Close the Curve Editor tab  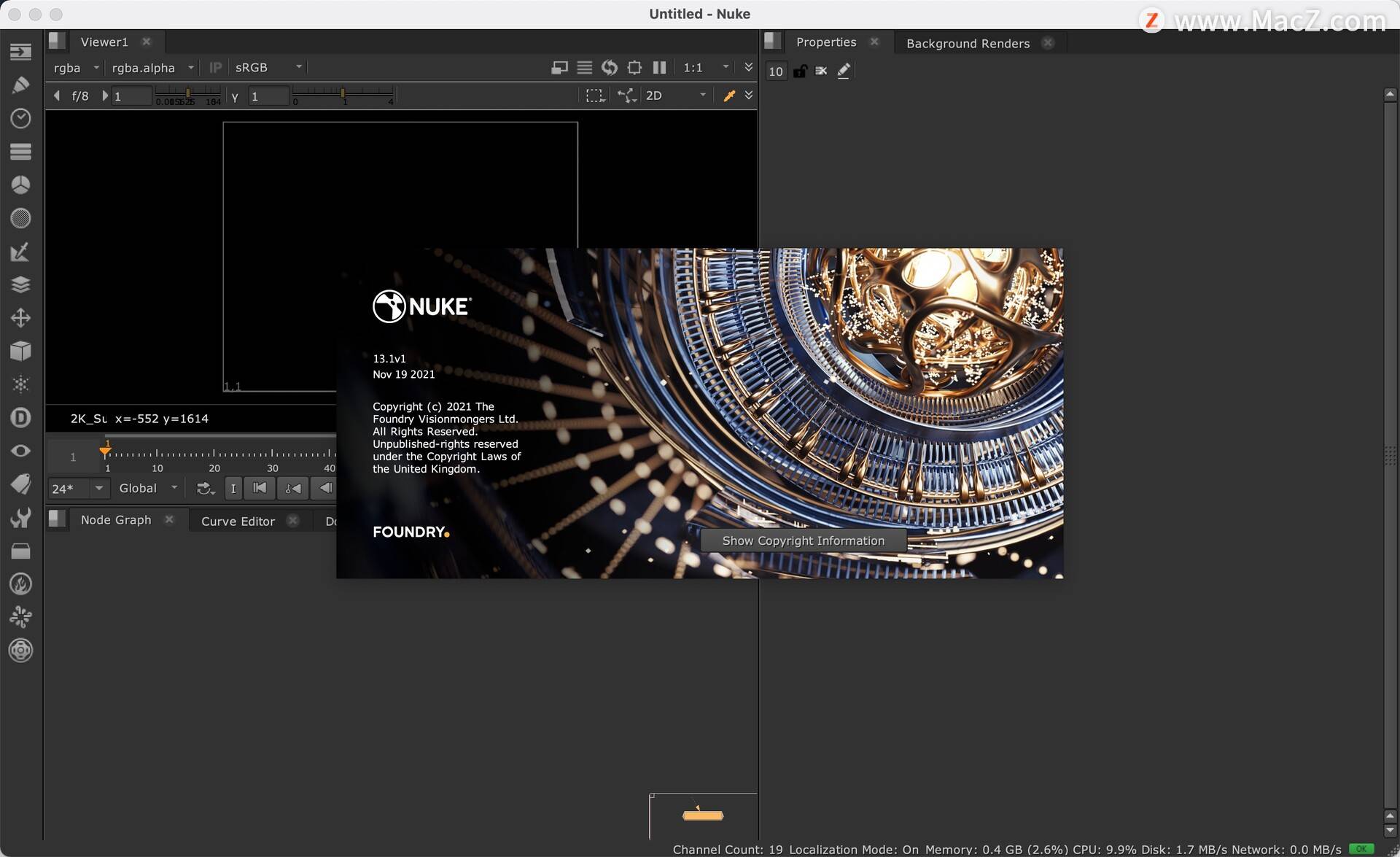(292, 520)
